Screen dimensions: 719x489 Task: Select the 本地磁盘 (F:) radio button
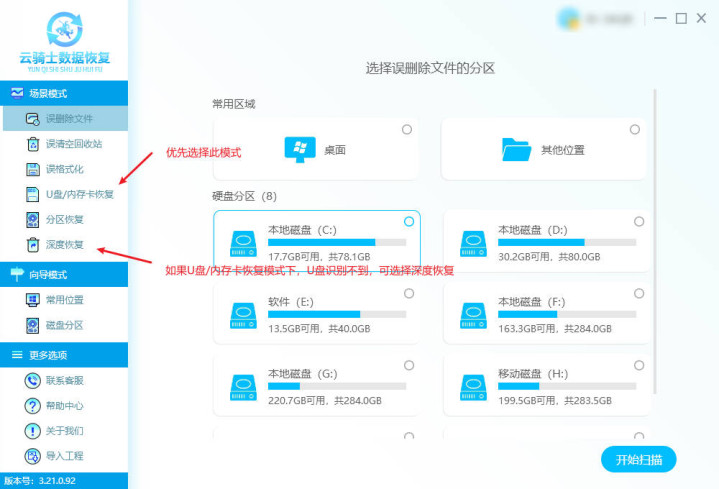click(x=639, y=293)
